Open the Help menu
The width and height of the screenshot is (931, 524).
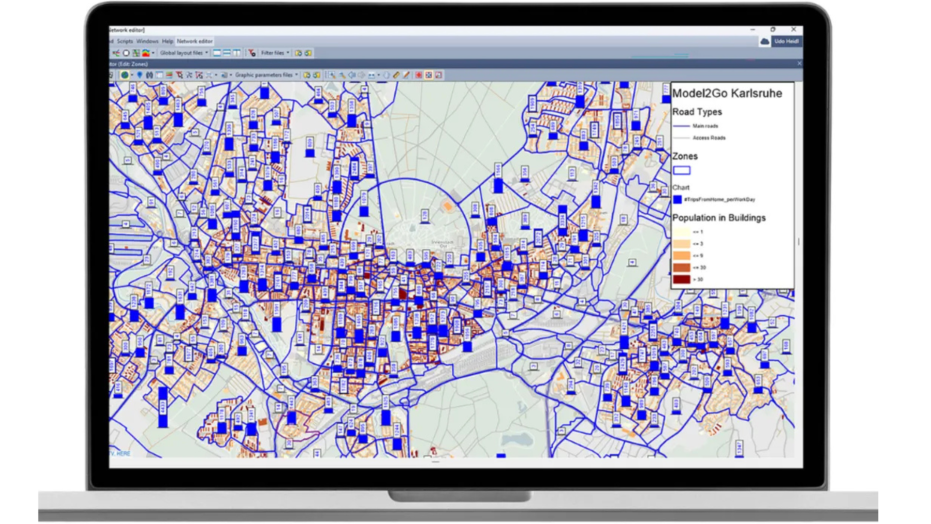tap(168, 42)
